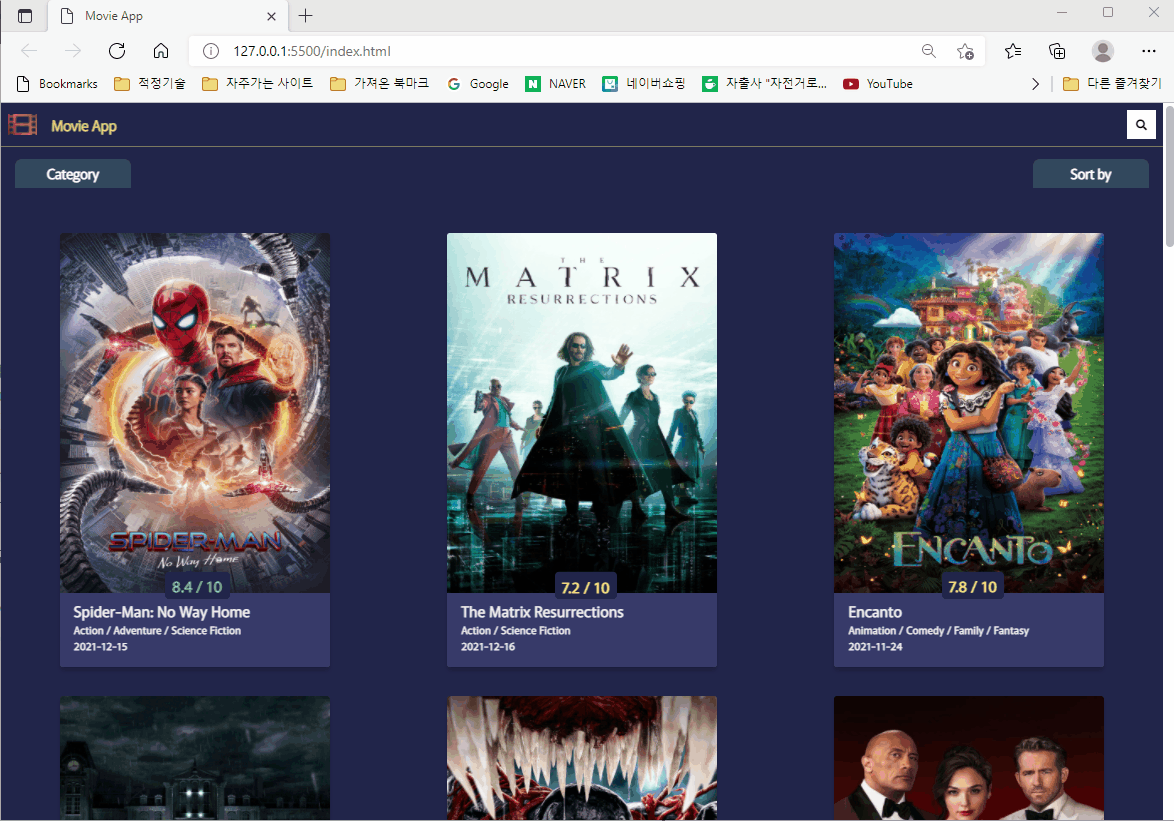This screenshot has width=1174, height=821.
Task: Open the Google bookmark
Action: [x=478, y=84]
